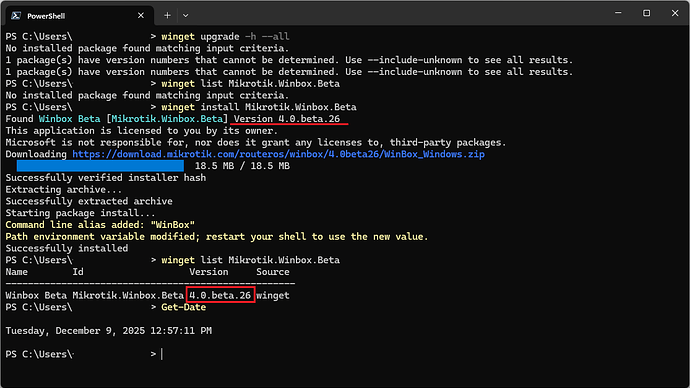Minimize the terminal window
This screenshot has height=388, width=690.
click(x=618, y=13)
